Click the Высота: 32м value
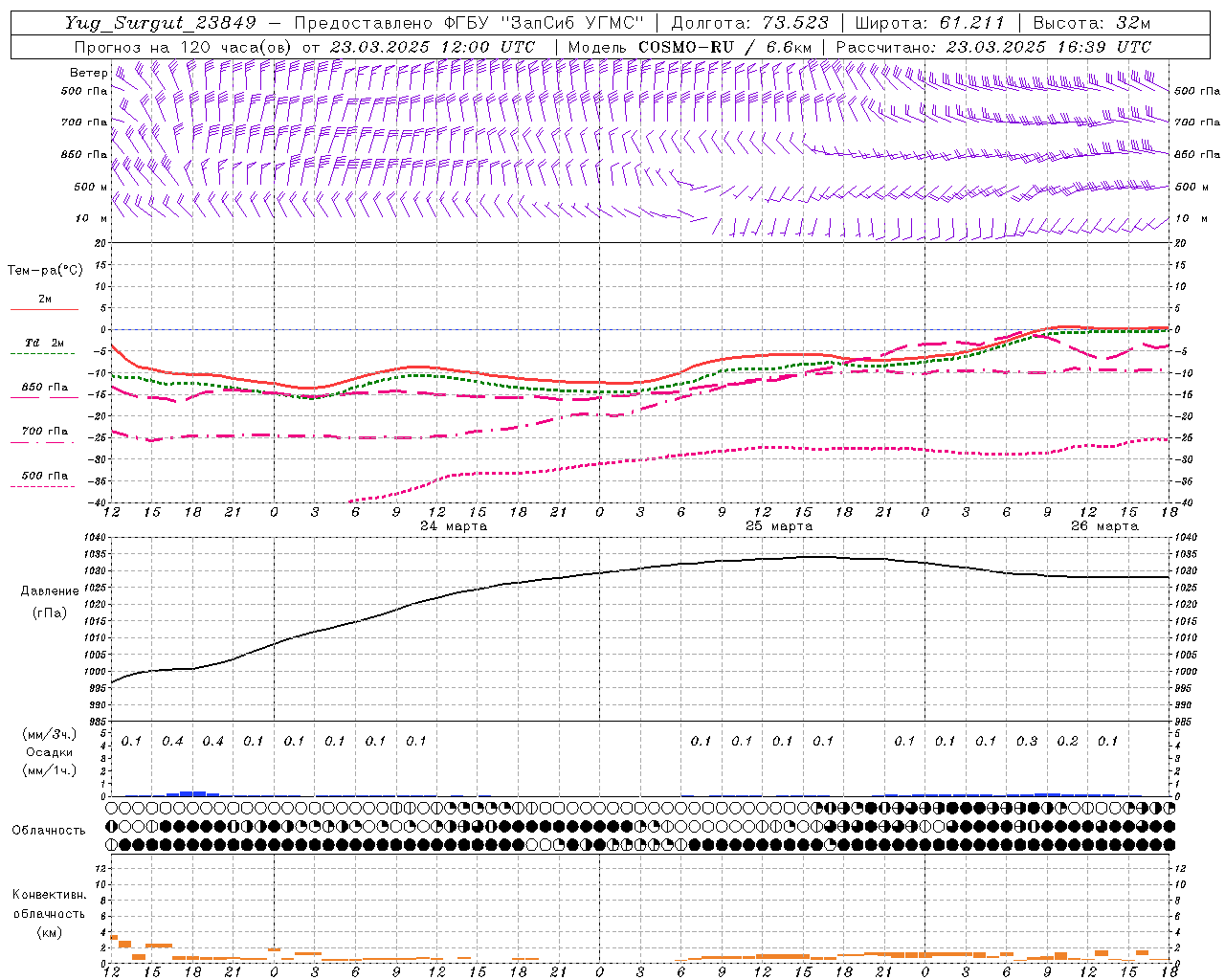 pyautogui.click(x=1092, y=23)
